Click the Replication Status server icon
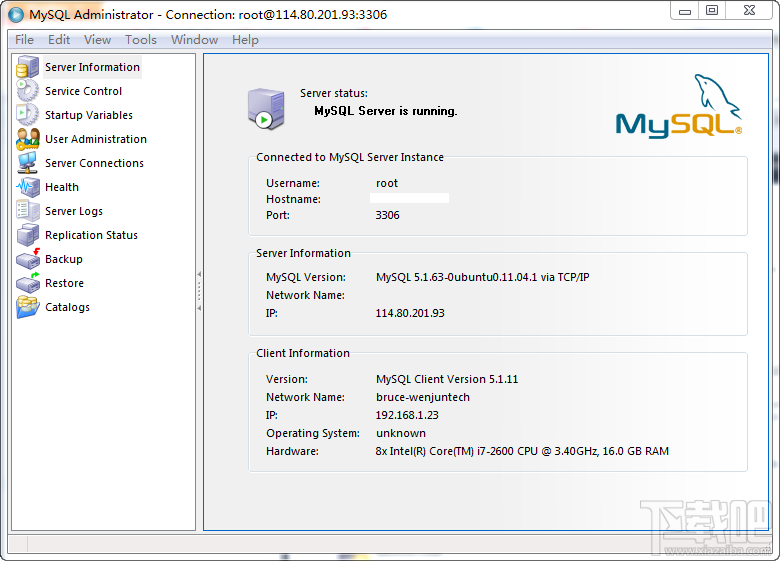 pos(27,235)
